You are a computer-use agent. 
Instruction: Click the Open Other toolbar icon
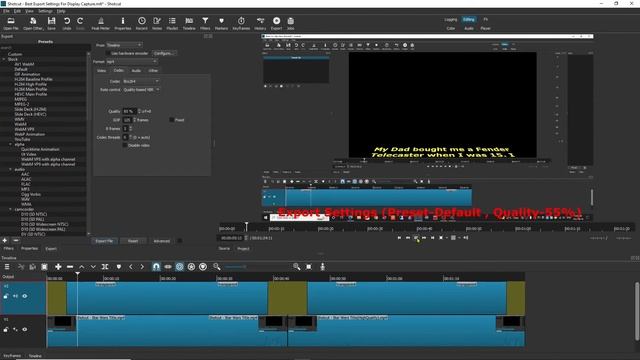(x=33, y=23)
